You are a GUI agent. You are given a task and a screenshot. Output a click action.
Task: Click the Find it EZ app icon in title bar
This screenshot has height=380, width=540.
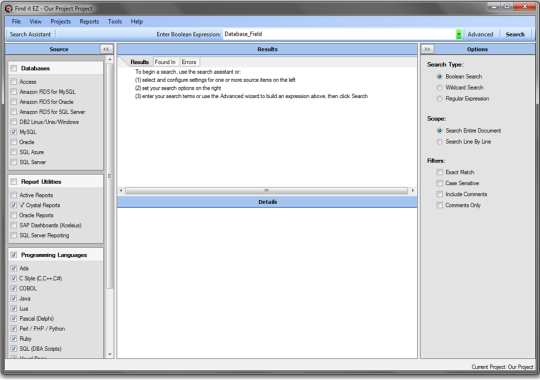click(x=9, y=8)
